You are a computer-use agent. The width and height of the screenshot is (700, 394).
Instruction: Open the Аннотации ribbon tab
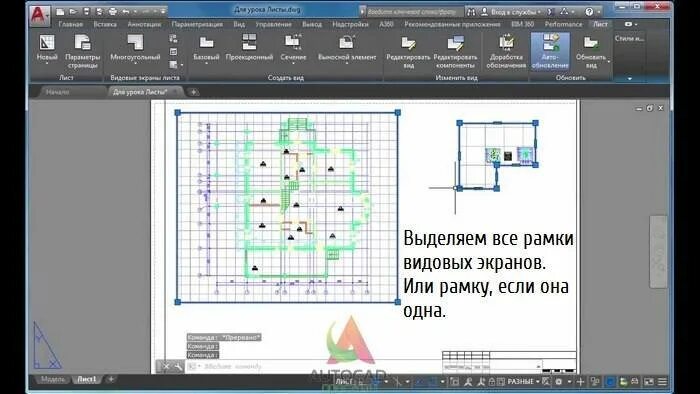(x=144, y=24)
